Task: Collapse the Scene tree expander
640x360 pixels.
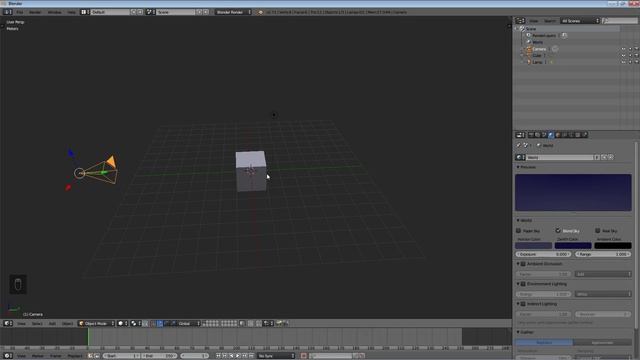Action: [x=516, y=29]
